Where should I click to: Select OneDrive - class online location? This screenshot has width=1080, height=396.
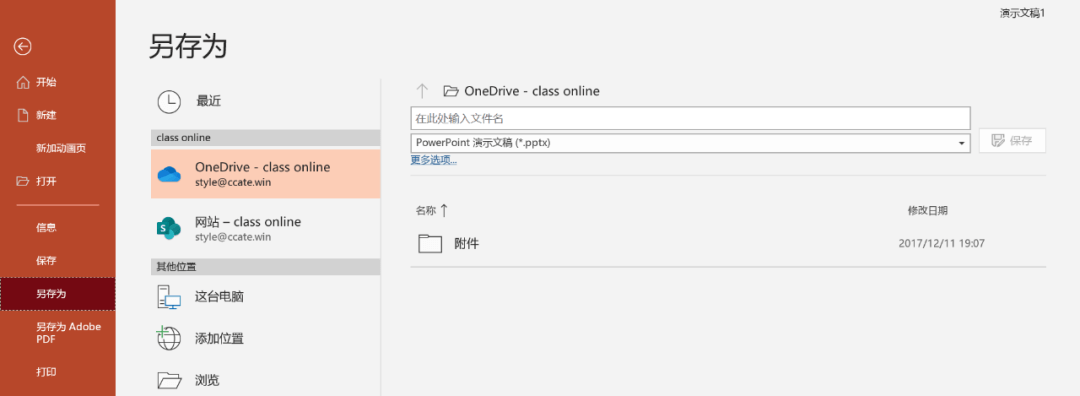(x=265, y=174)
